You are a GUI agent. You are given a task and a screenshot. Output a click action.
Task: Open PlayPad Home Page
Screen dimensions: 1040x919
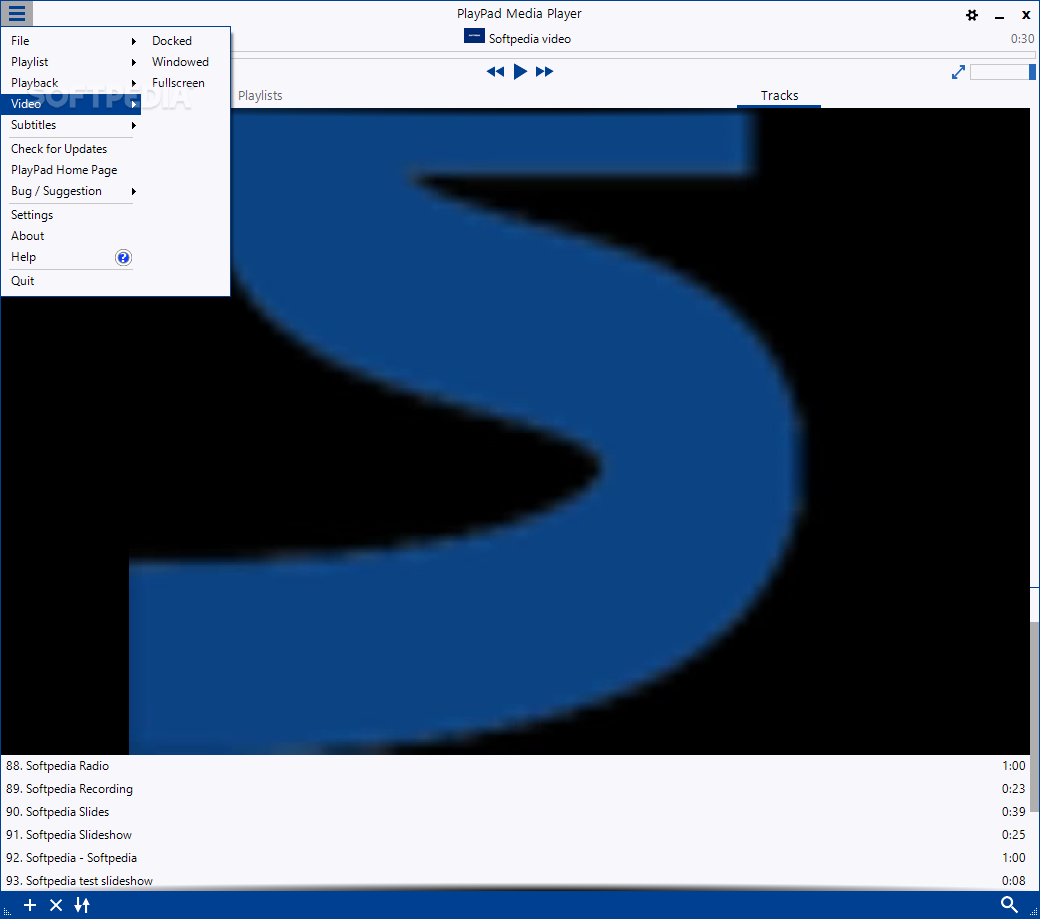(x=64, y=170)
